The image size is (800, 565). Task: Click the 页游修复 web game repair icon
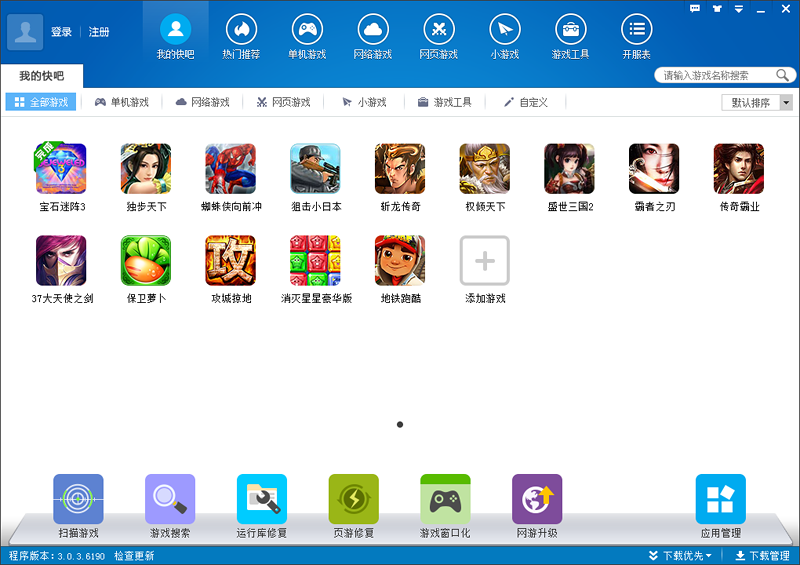click(x=354, y=500)
